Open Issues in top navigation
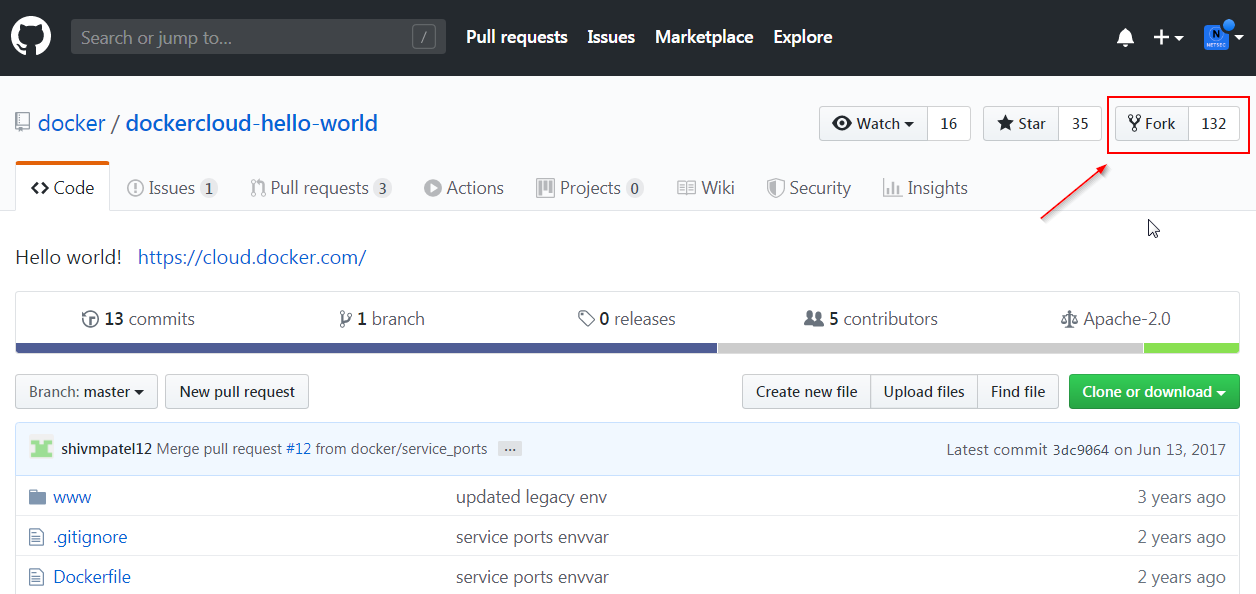Screen dimensions: 1256x594 point(611,37)
